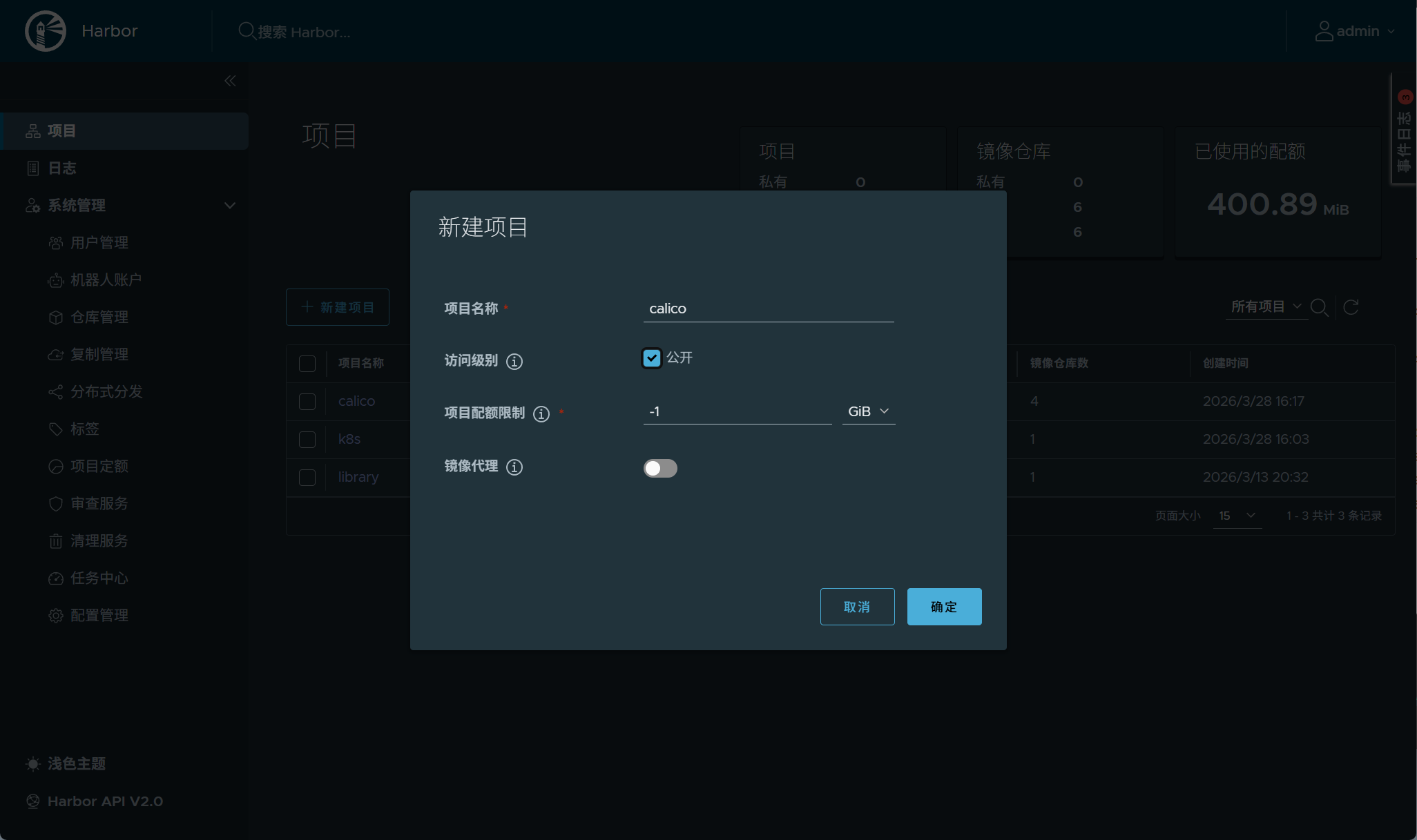This screenshot has width=1417, height=840.
Task: Open Harbor API V2.0 link
Action: click(x=105, y=801)
